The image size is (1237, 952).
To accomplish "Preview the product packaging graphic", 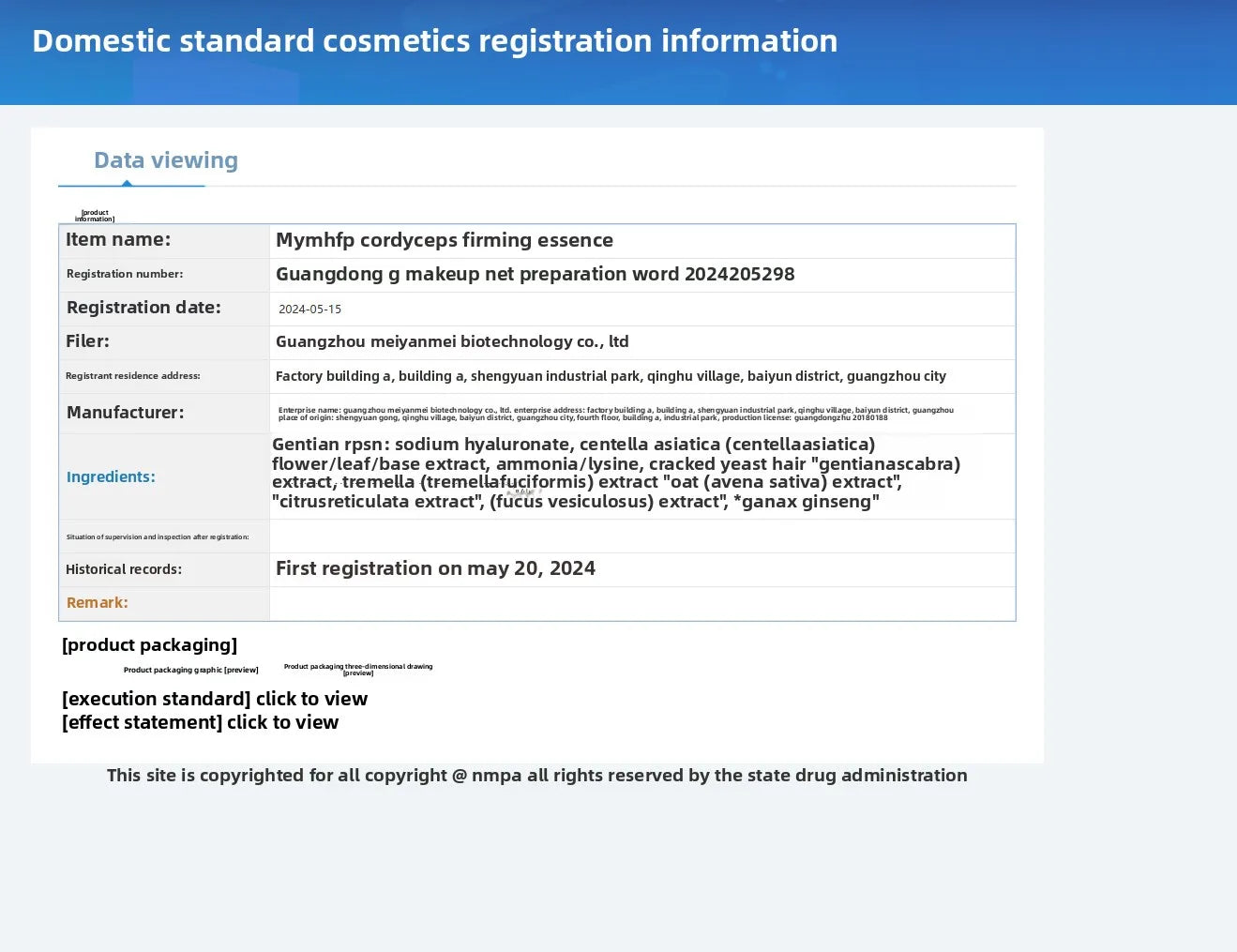I will tap(190, 670).
